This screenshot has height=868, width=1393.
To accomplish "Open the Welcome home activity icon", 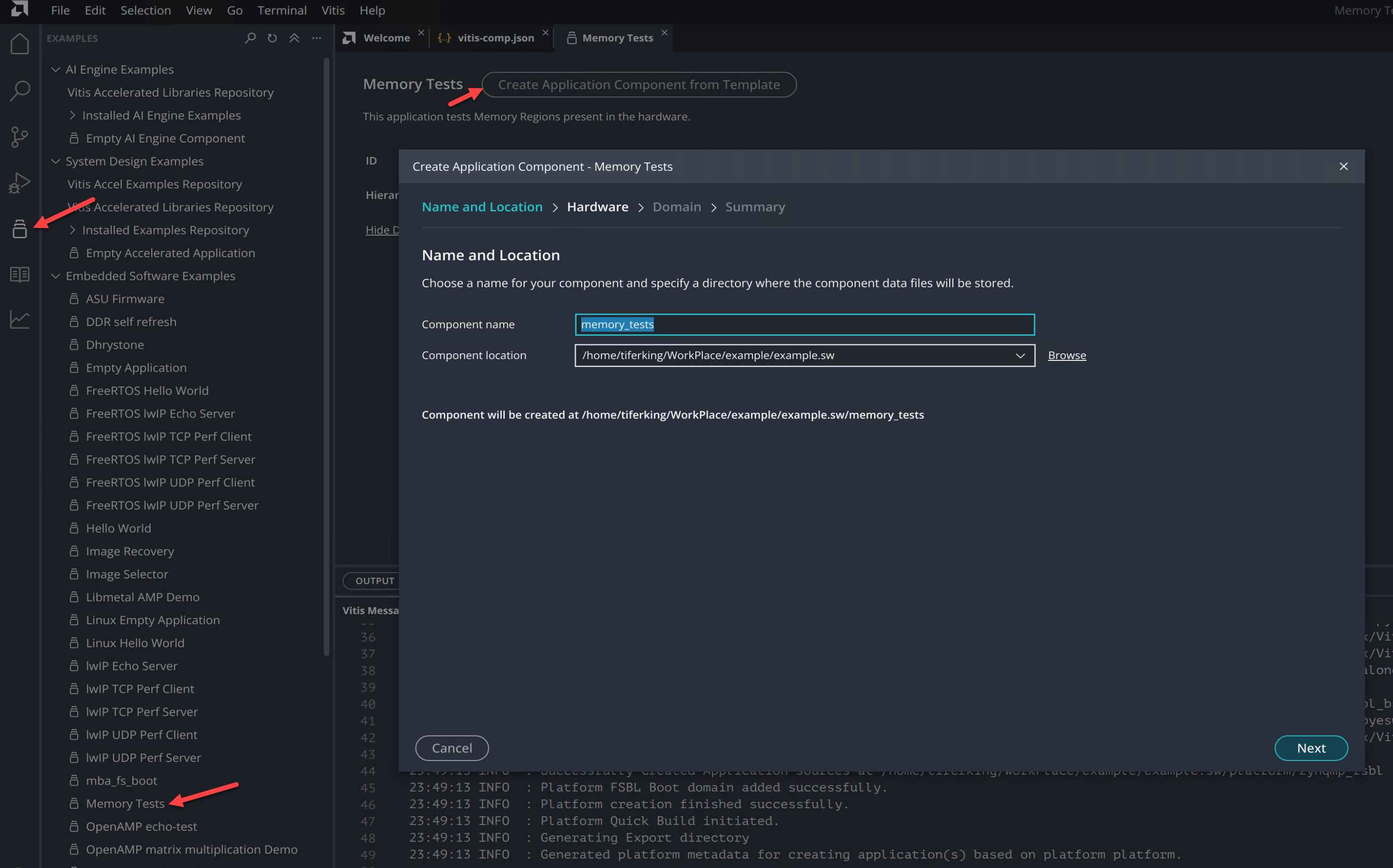I will 19,44.
